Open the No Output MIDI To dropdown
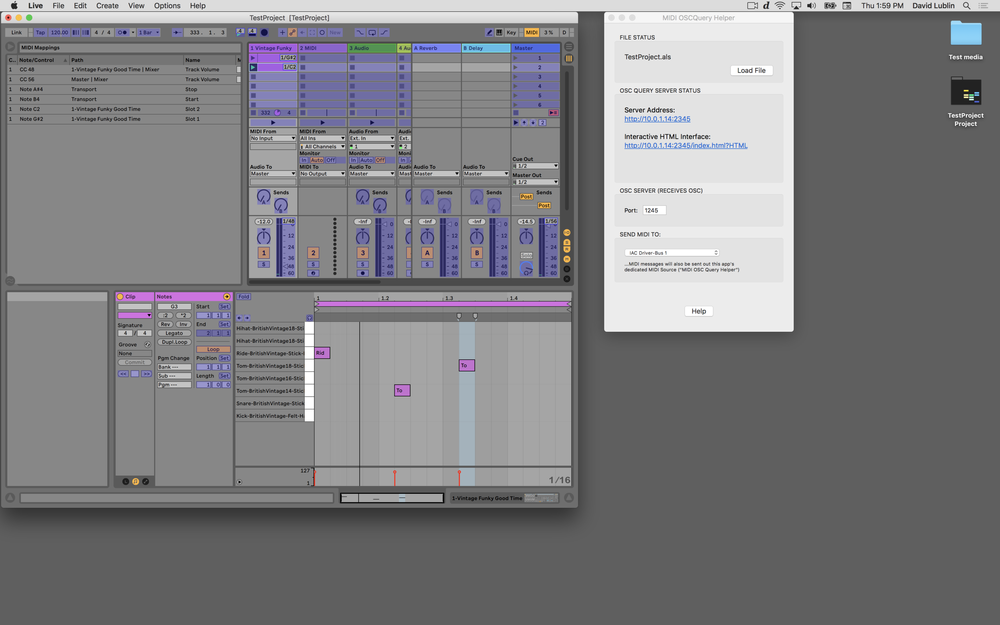The width and height of the screenshot is (1000, 625). tap(322, 173)
